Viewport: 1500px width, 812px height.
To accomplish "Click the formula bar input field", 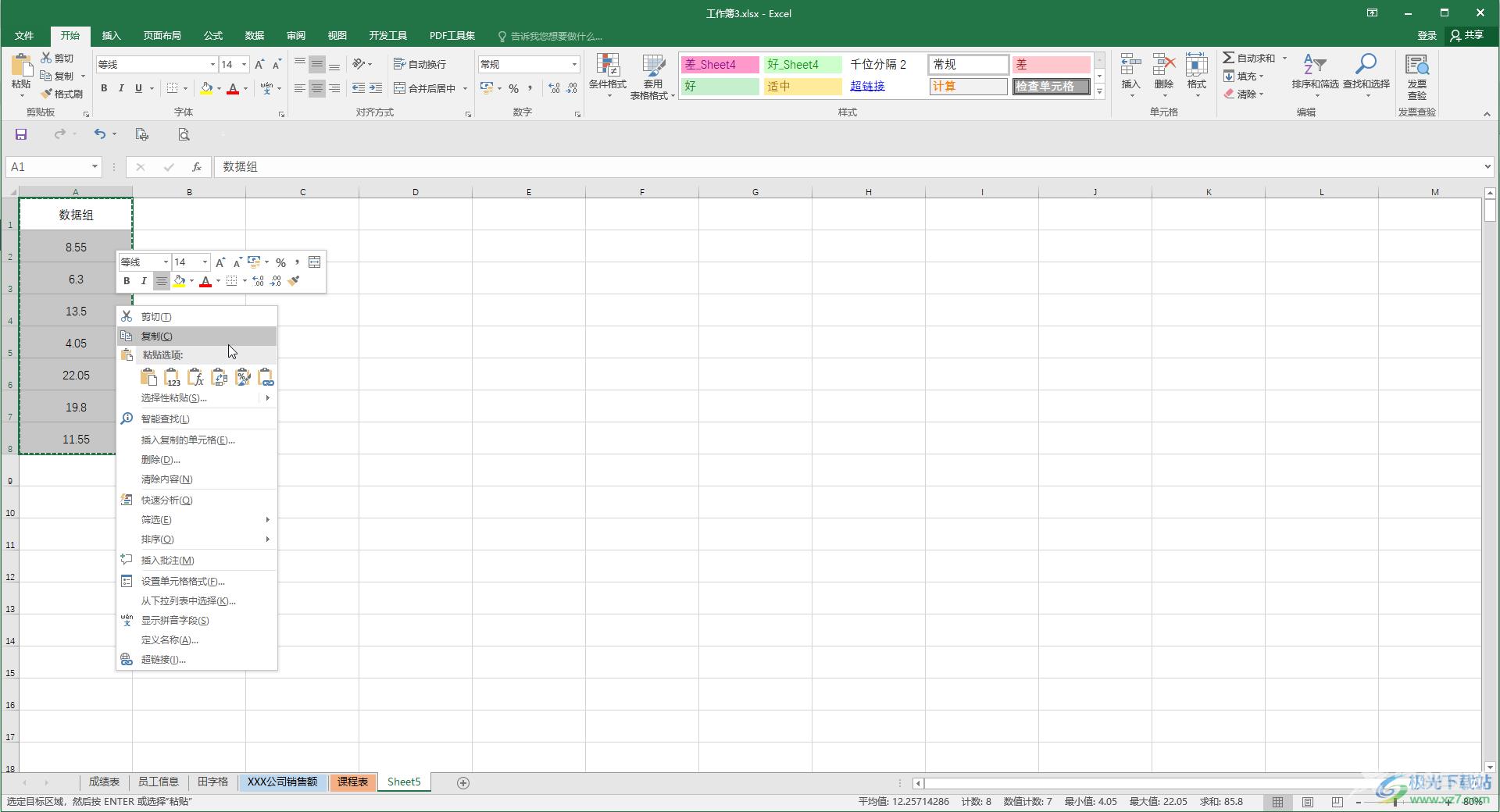I will [848, 166].
